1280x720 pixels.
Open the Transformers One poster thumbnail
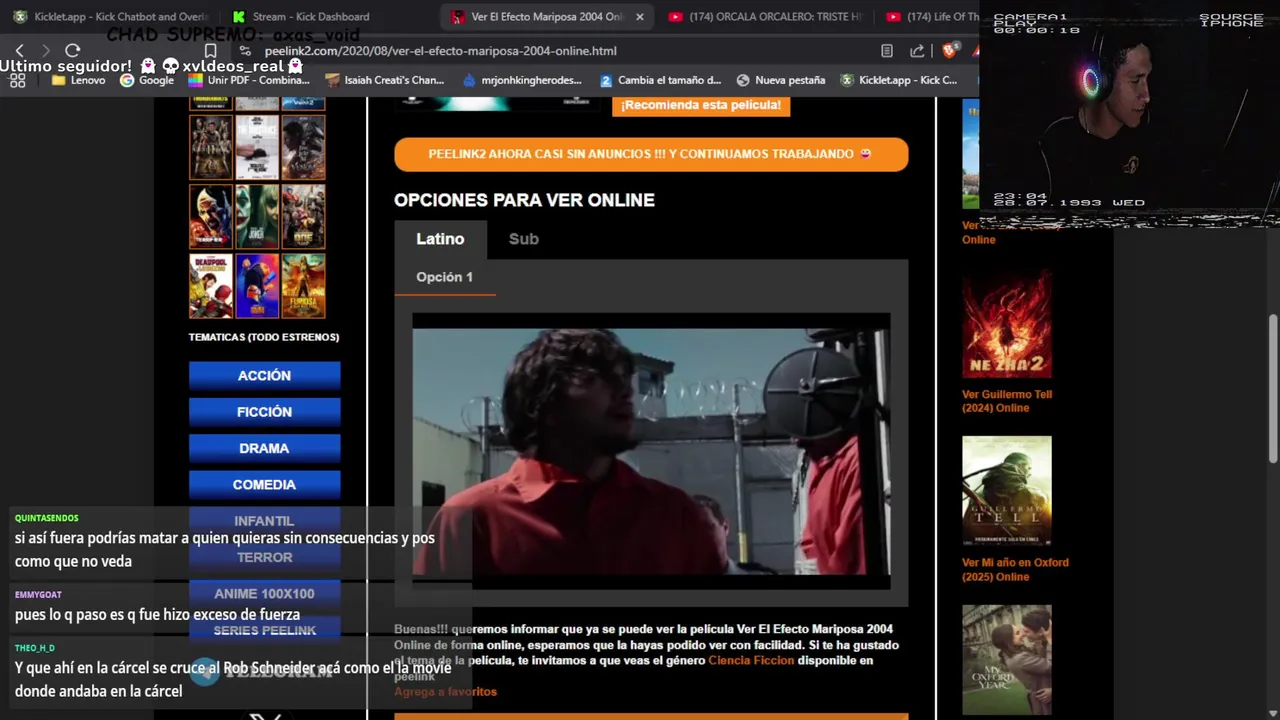point(303,217)
